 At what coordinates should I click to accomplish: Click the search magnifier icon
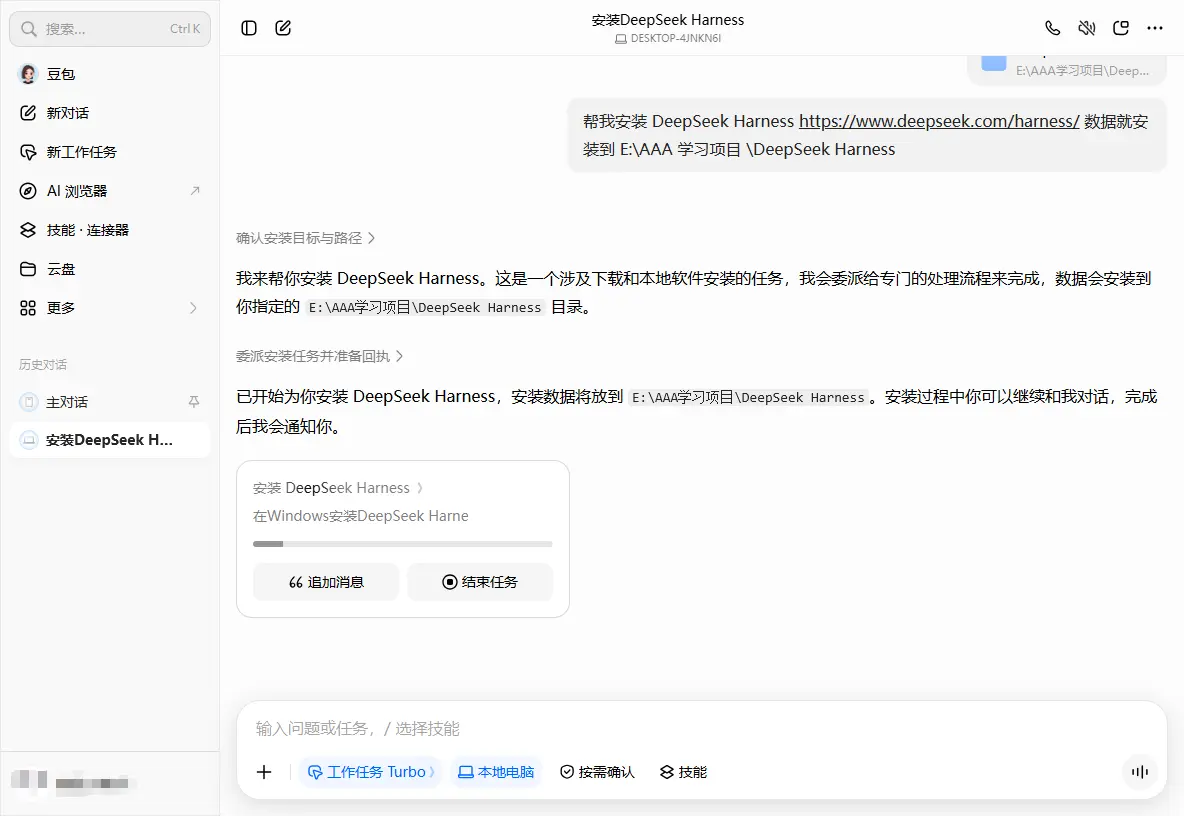coord(29,29)
